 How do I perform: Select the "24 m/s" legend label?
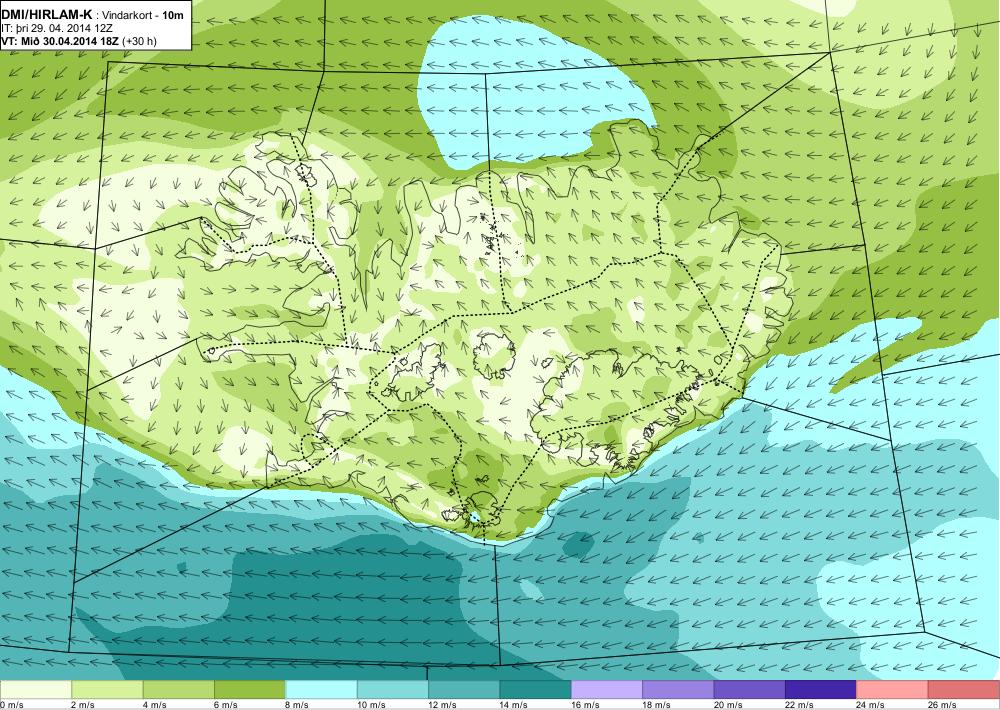[x=872, y=705]
